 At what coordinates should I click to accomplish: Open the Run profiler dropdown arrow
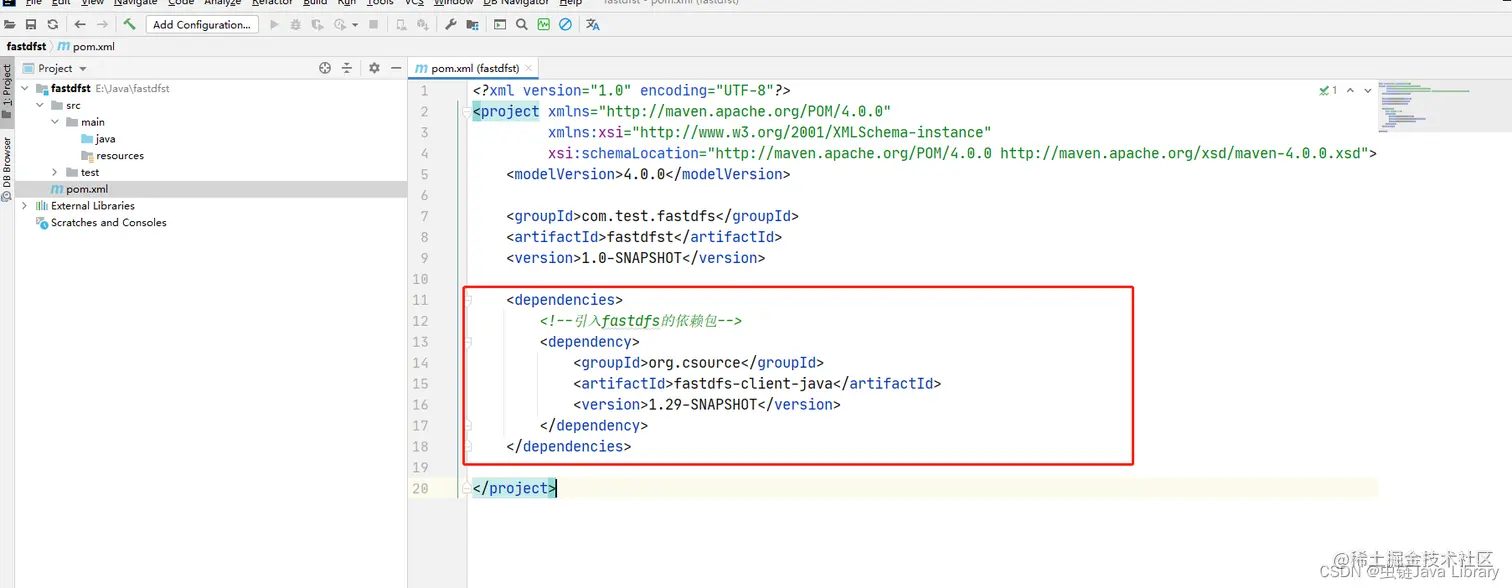click(x=355, y=24)
